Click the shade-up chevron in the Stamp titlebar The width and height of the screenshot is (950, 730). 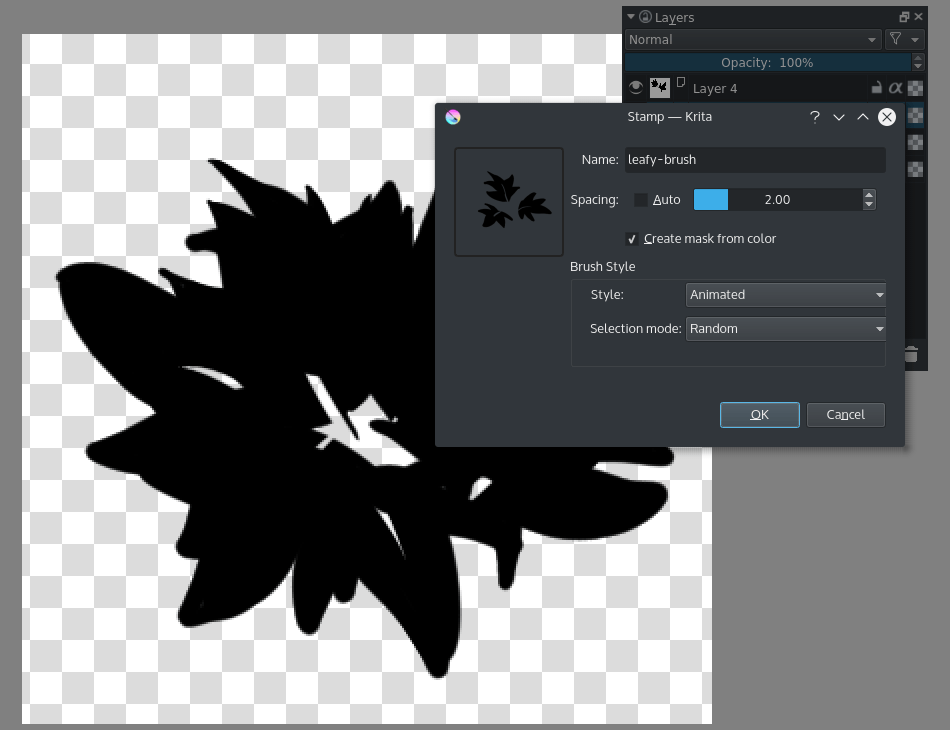pos(862,117)
